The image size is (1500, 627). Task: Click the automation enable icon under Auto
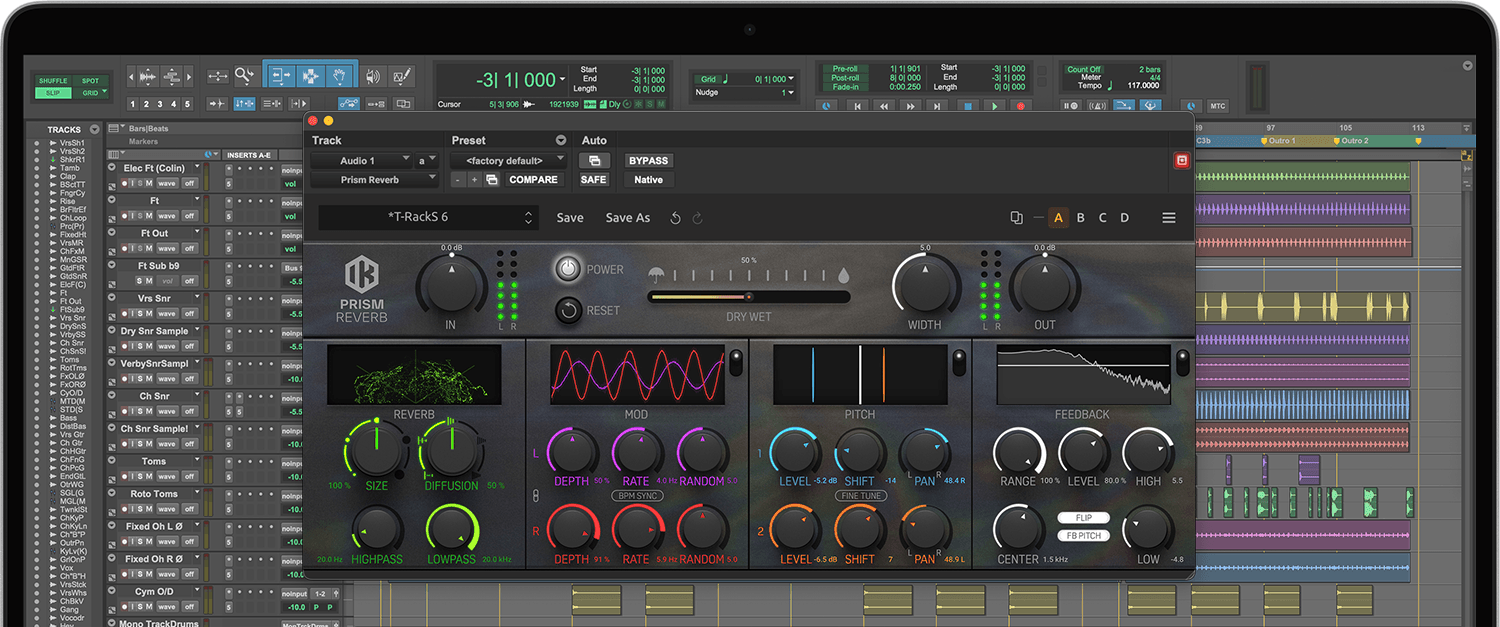pyautogui.click(x=593, y=160)
